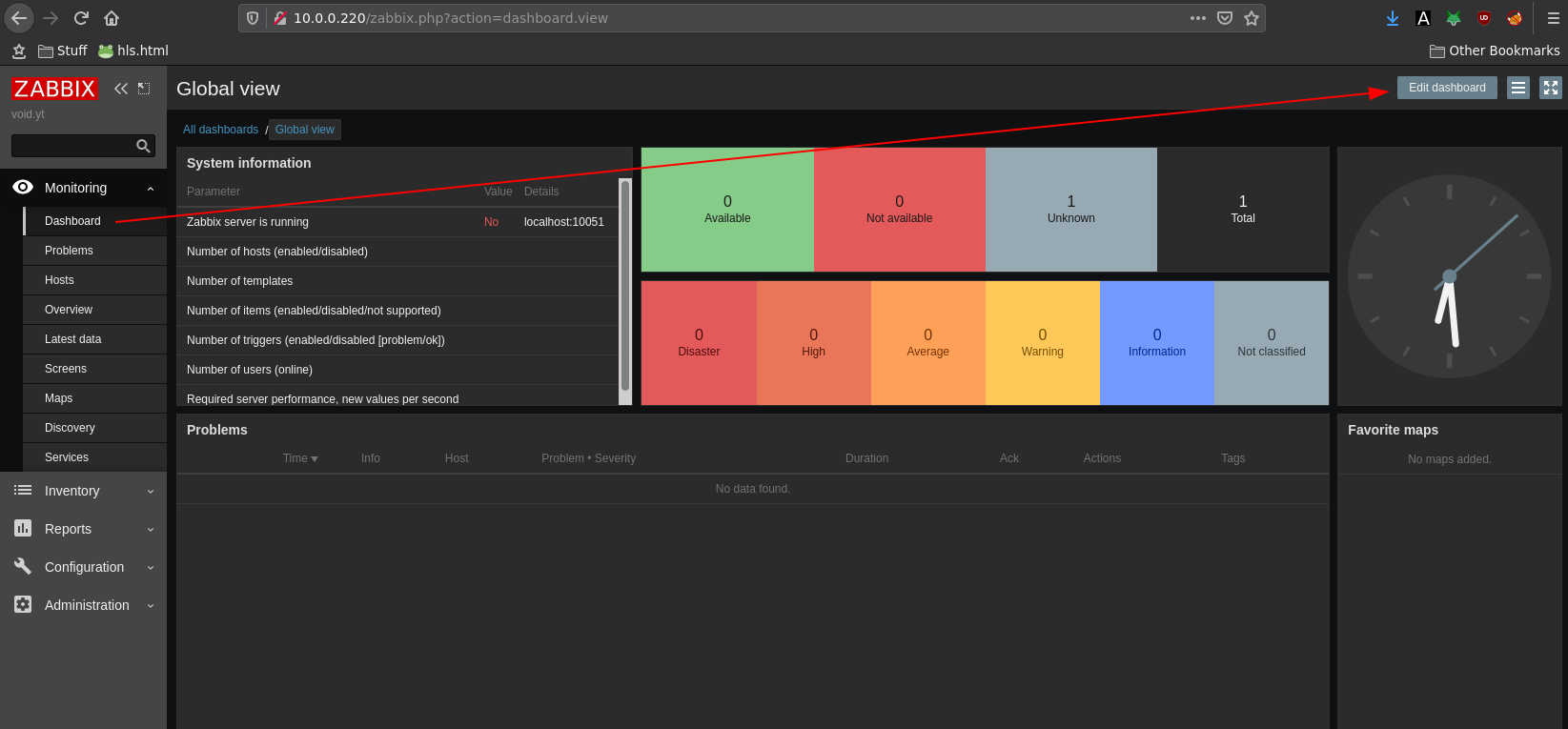Click the Disaster severity tile

coord(699,343)
